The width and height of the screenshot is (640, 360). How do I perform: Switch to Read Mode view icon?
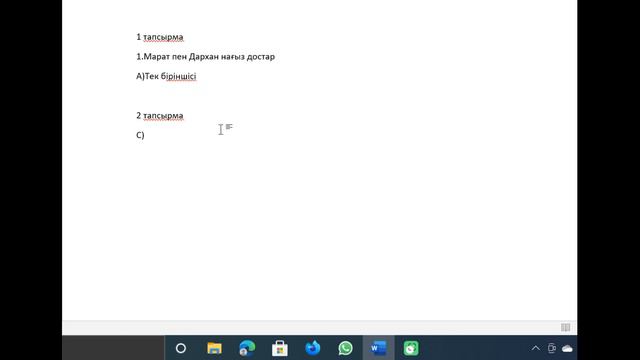point(565,327)
